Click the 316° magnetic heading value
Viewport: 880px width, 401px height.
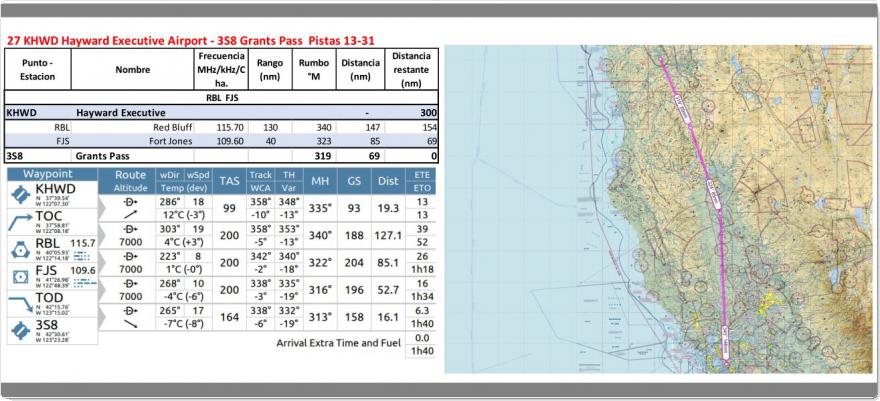(x=320, y=290)
